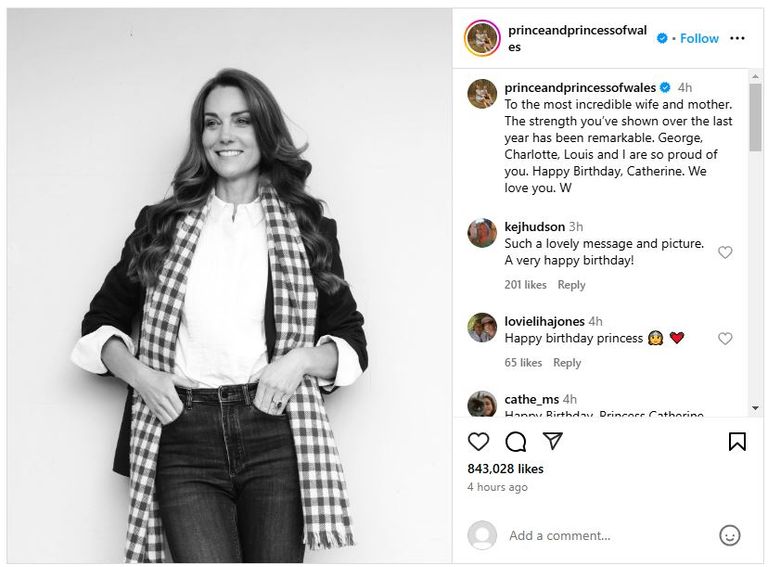The image size is (768, 567).
Task: Open the three-dot more options menu
Action: pyautogui.click(x=737, y=38)
